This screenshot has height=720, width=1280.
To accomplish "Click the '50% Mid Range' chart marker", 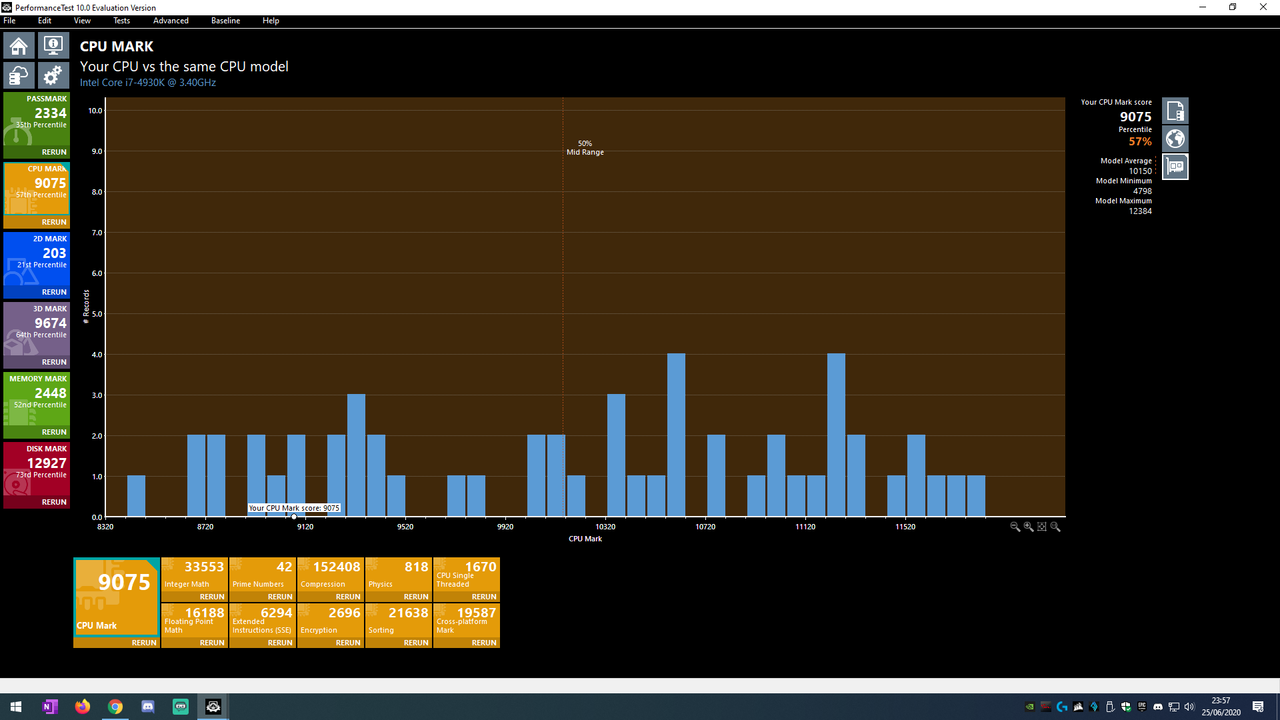I will coord(585,148).
